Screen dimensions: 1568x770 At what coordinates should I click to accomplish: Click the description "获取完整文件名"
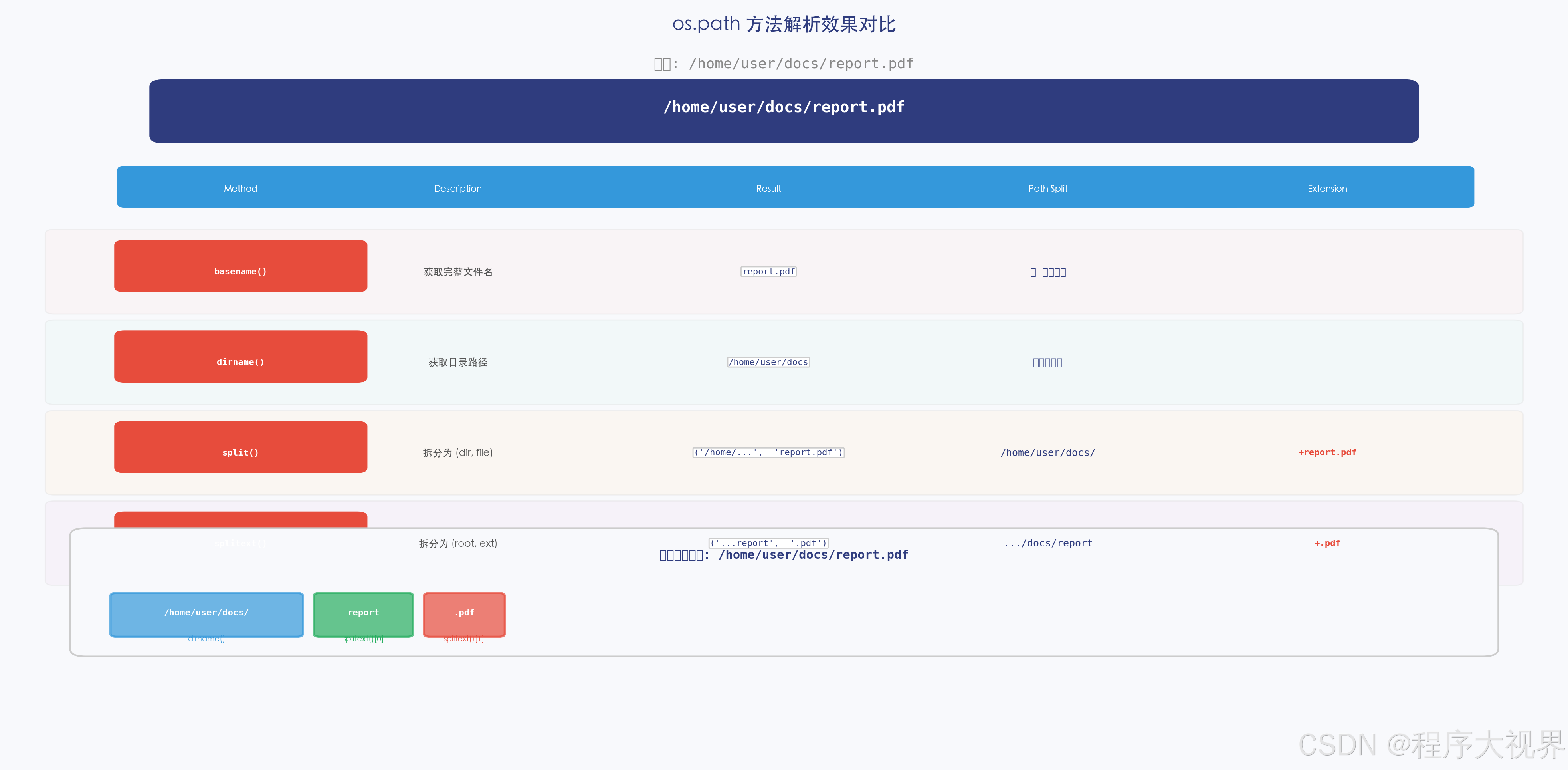click(x=458, y=272)
